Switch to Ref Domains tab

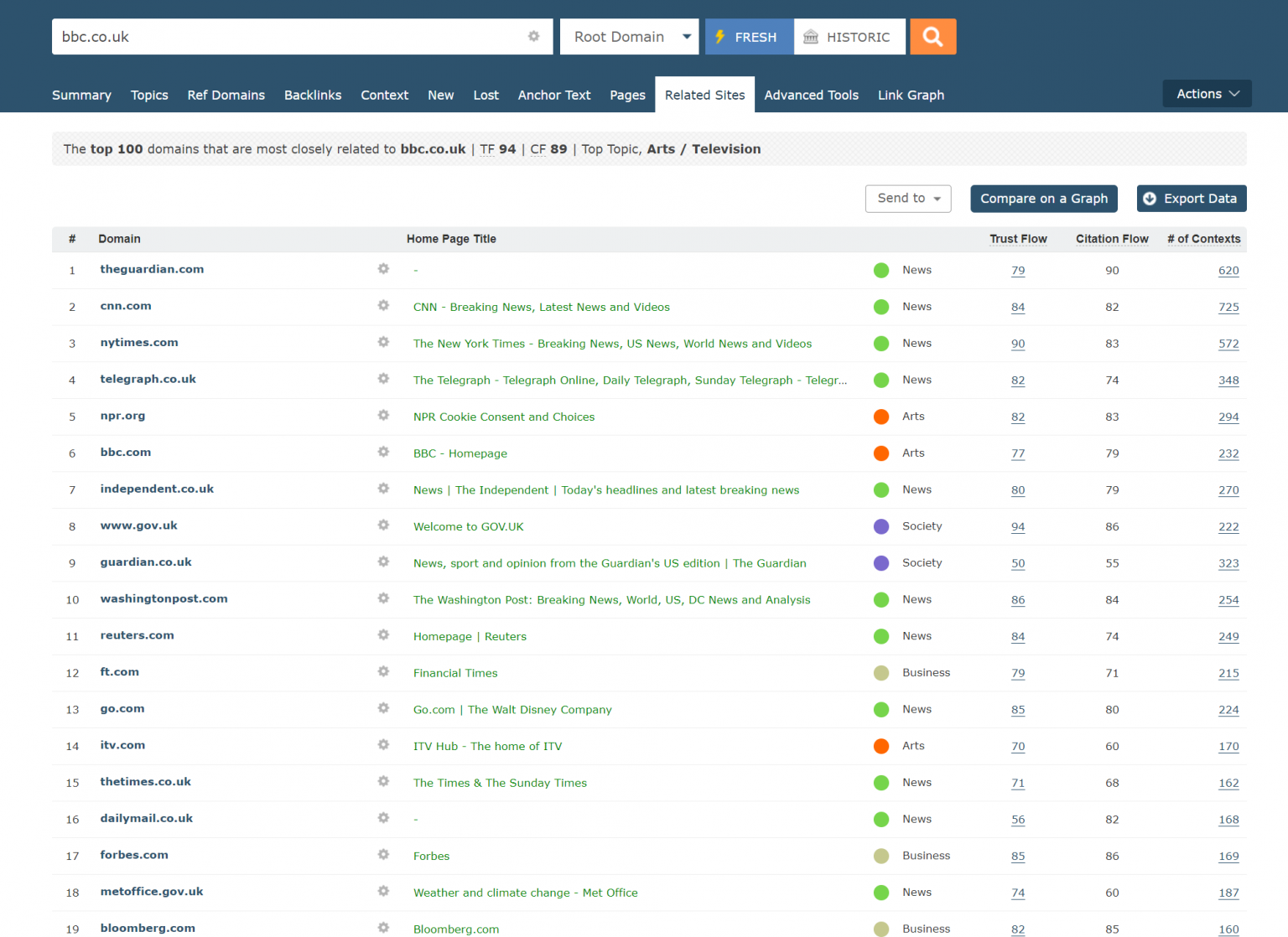click(x=226, y=96)
